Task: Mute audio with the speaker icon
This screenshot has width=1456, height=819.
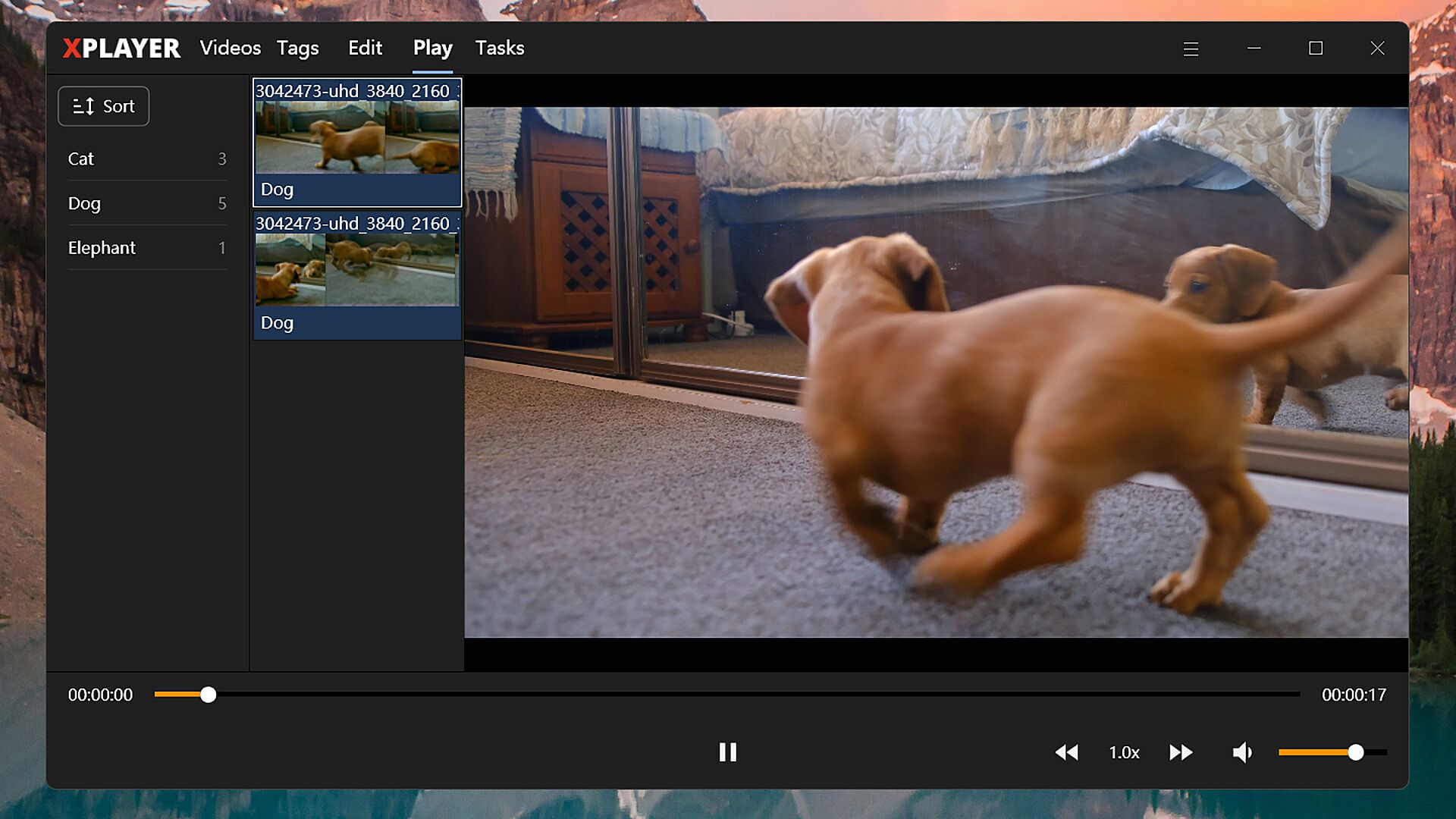Action: point(1242,752)
